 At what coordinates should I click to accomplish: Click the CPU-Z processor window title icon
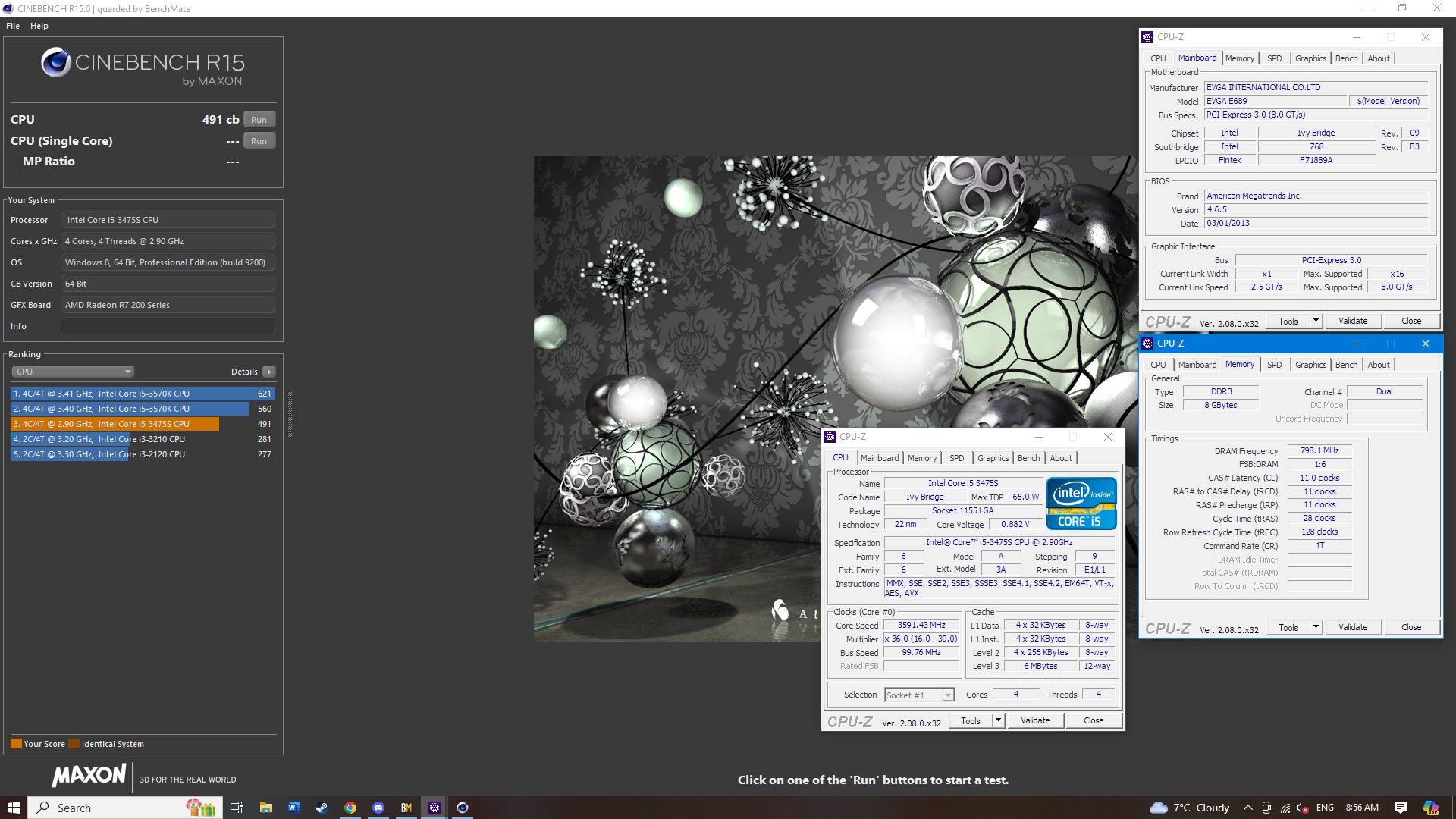tap(830, 437)
